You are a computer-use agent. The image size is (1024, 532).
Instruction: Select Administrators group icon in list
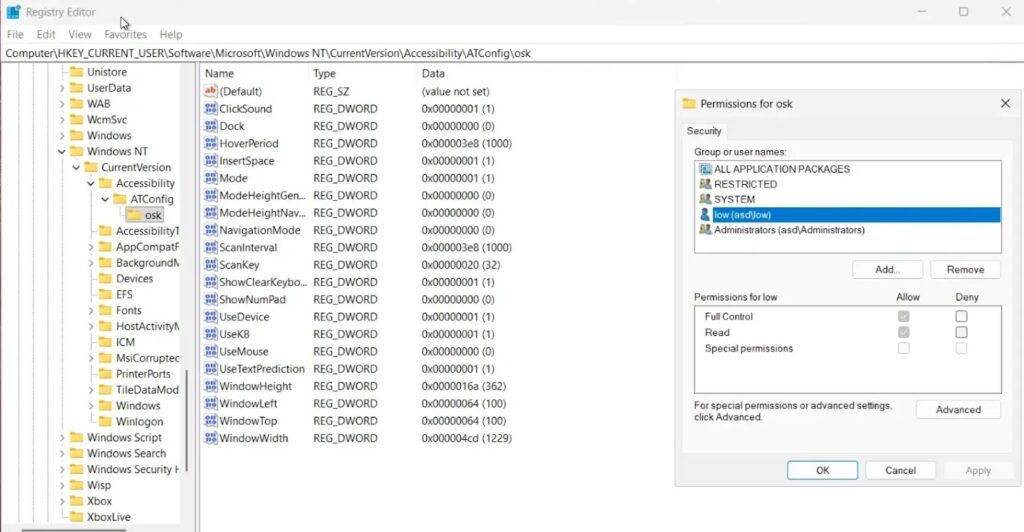705,230
